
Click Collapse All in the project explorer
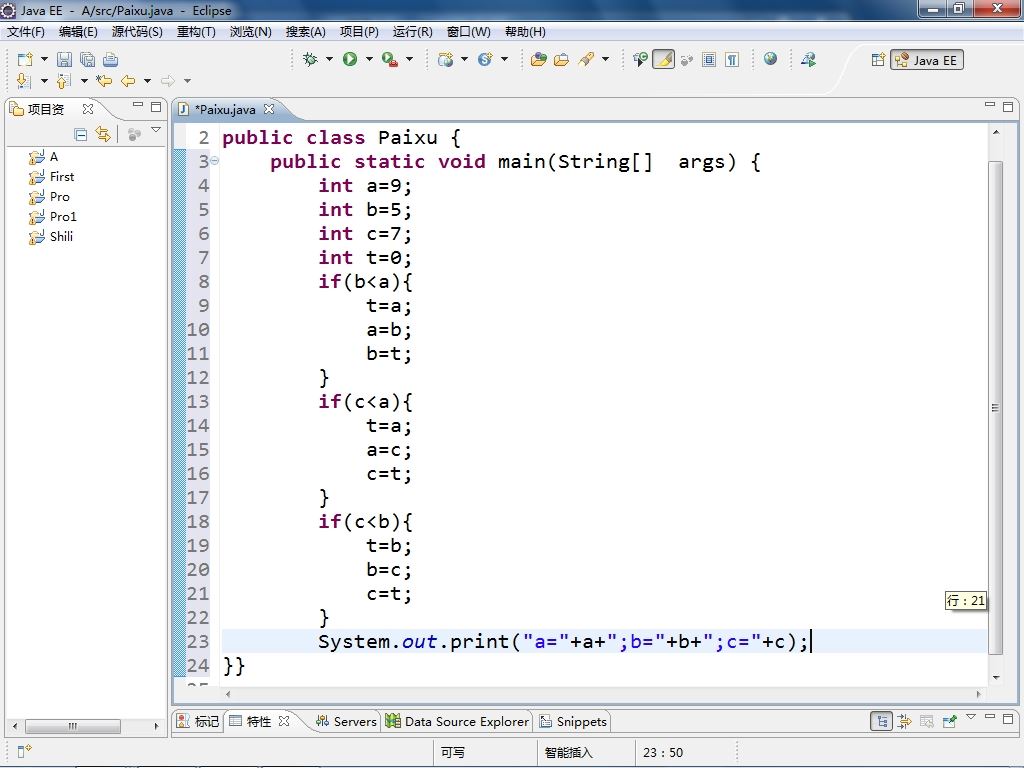(81, 134)
